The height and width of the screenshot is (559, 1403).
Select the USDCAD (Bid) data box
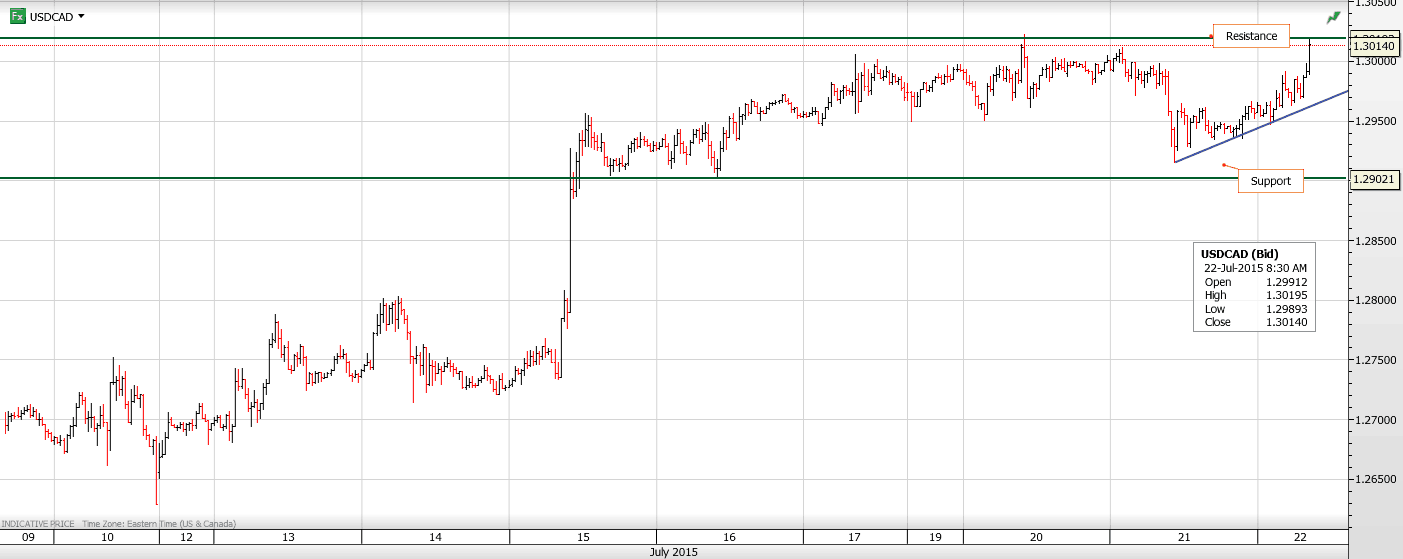[1254, 287]
